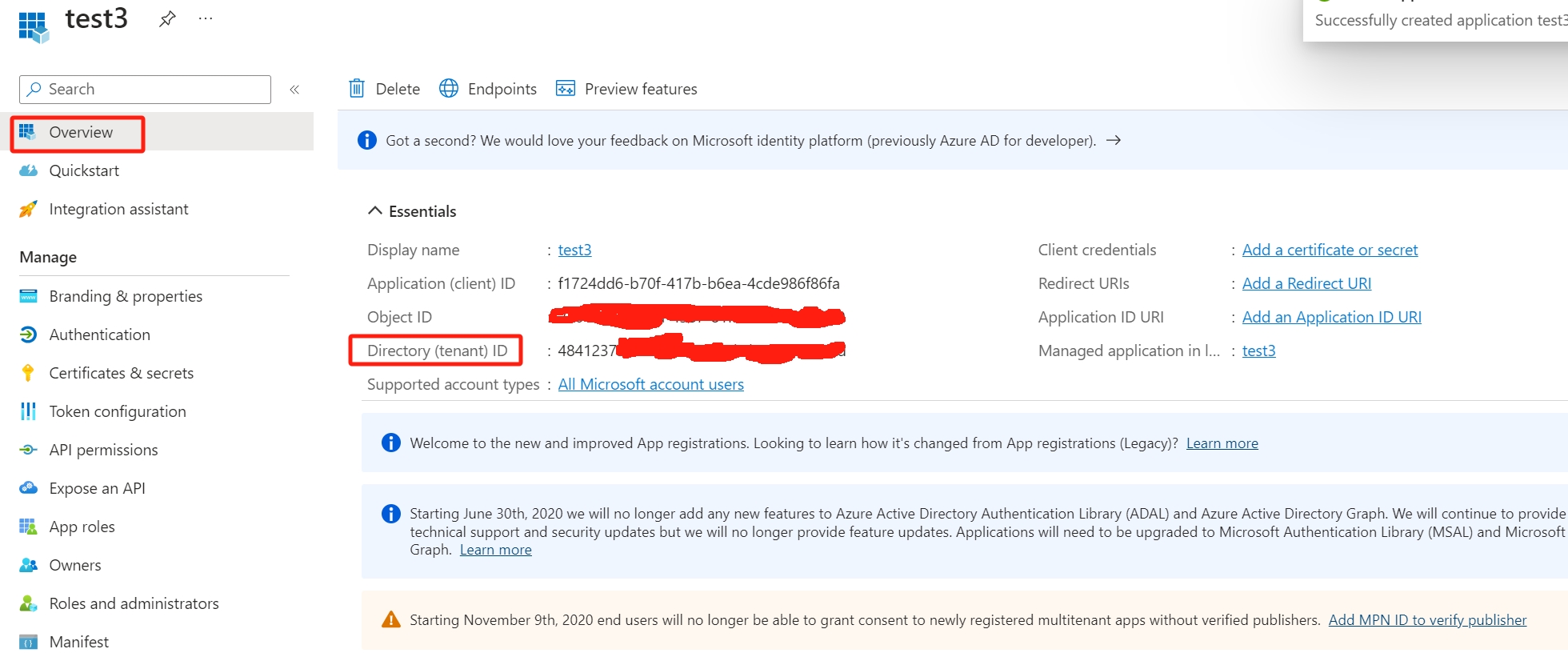Click in the sidebar Search field
Screen dimensions: 1568x661
point(152,90)
